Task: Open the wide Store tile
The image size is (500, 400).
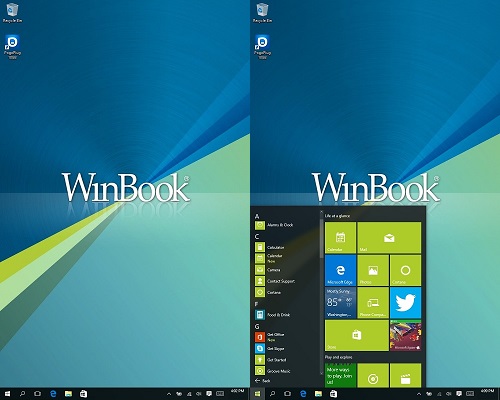Action: 357,335
